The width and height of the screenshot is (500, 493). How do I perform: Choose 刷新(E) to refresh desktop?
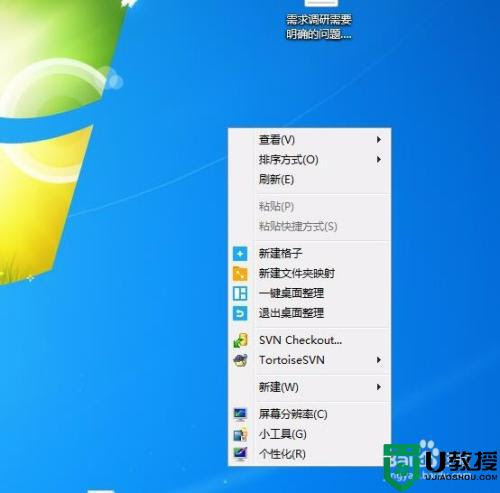click(309, 180)
